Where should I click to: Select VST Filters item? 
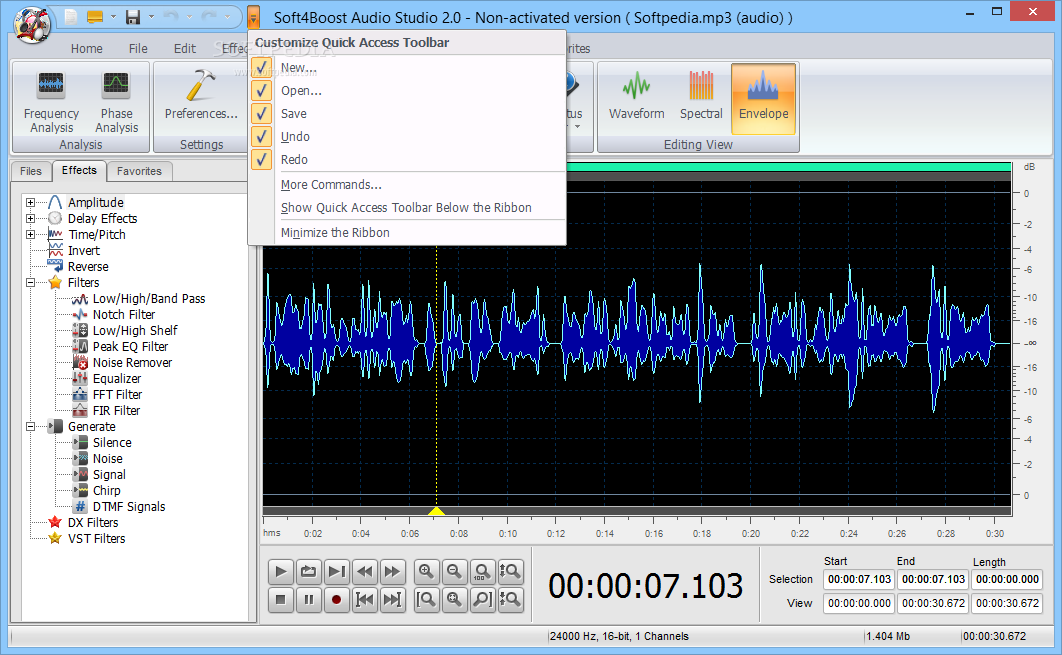[96, 538]
